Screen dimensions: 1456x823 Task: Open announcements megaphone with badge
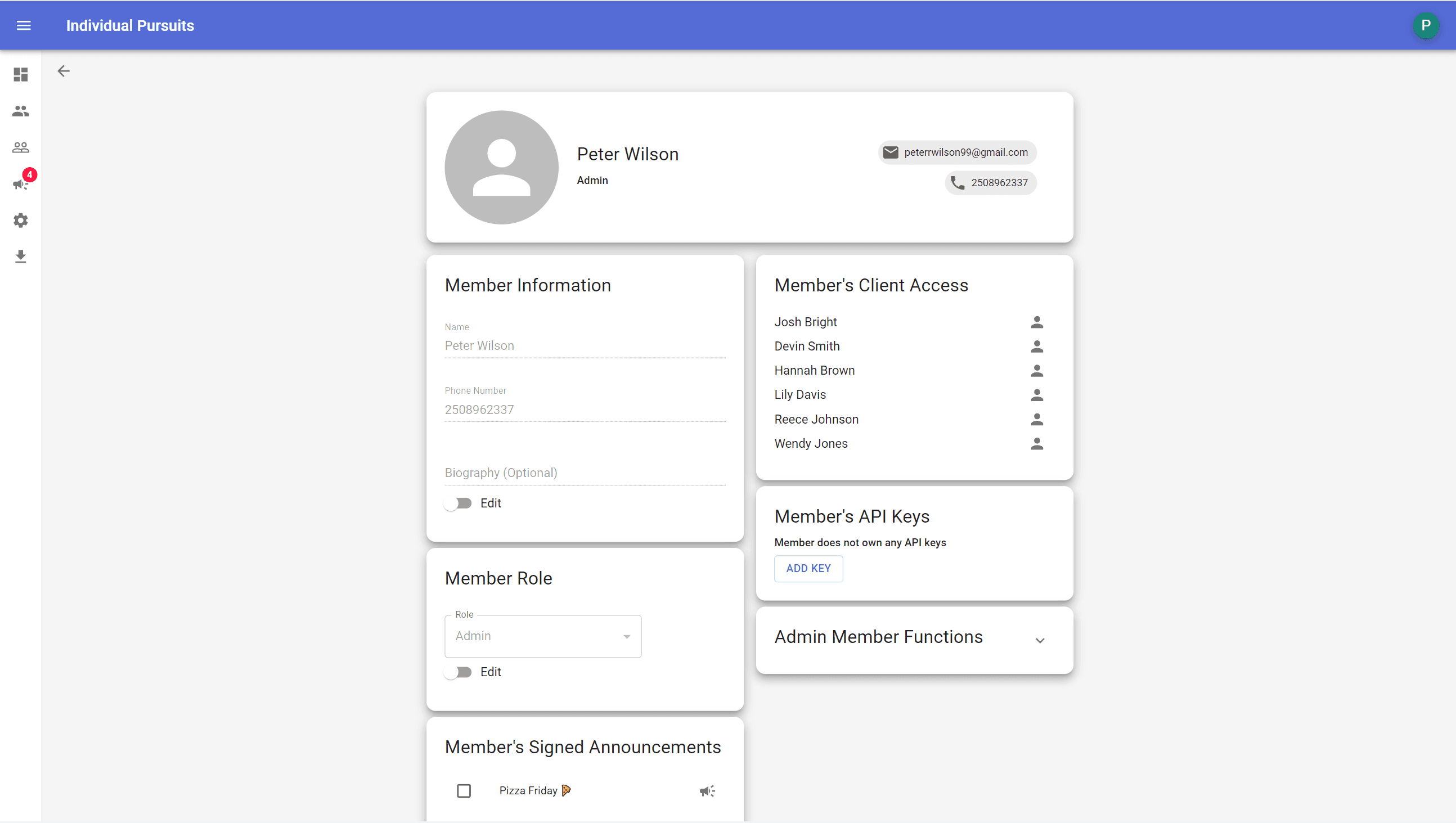[x=21, y=184]
